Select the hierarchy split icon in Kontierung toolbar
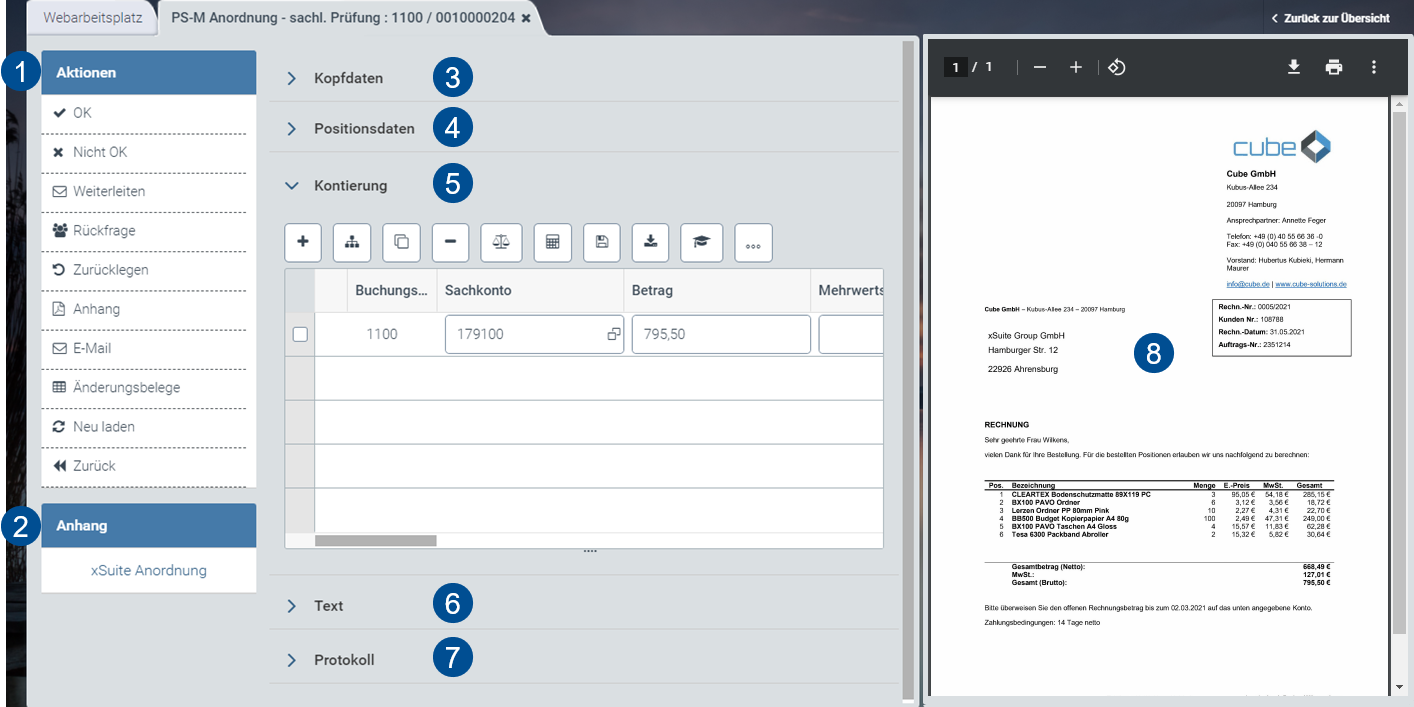 point(351,242)
